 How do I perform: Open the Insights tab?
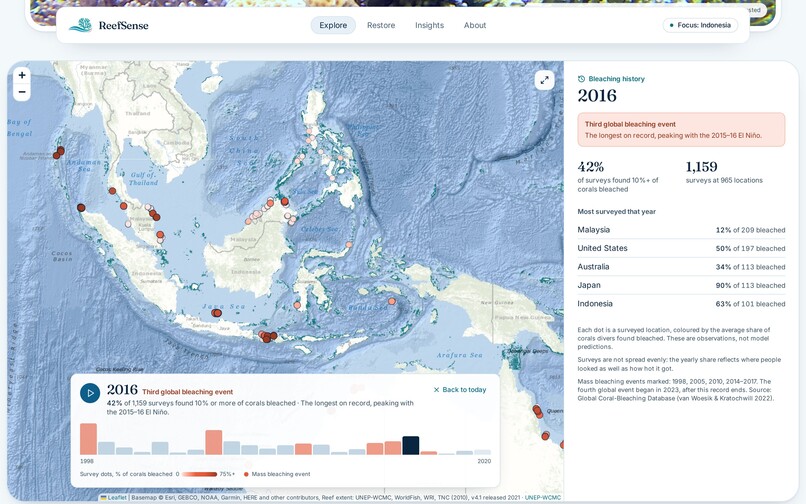pyautogui.click(x=429, y=25)
